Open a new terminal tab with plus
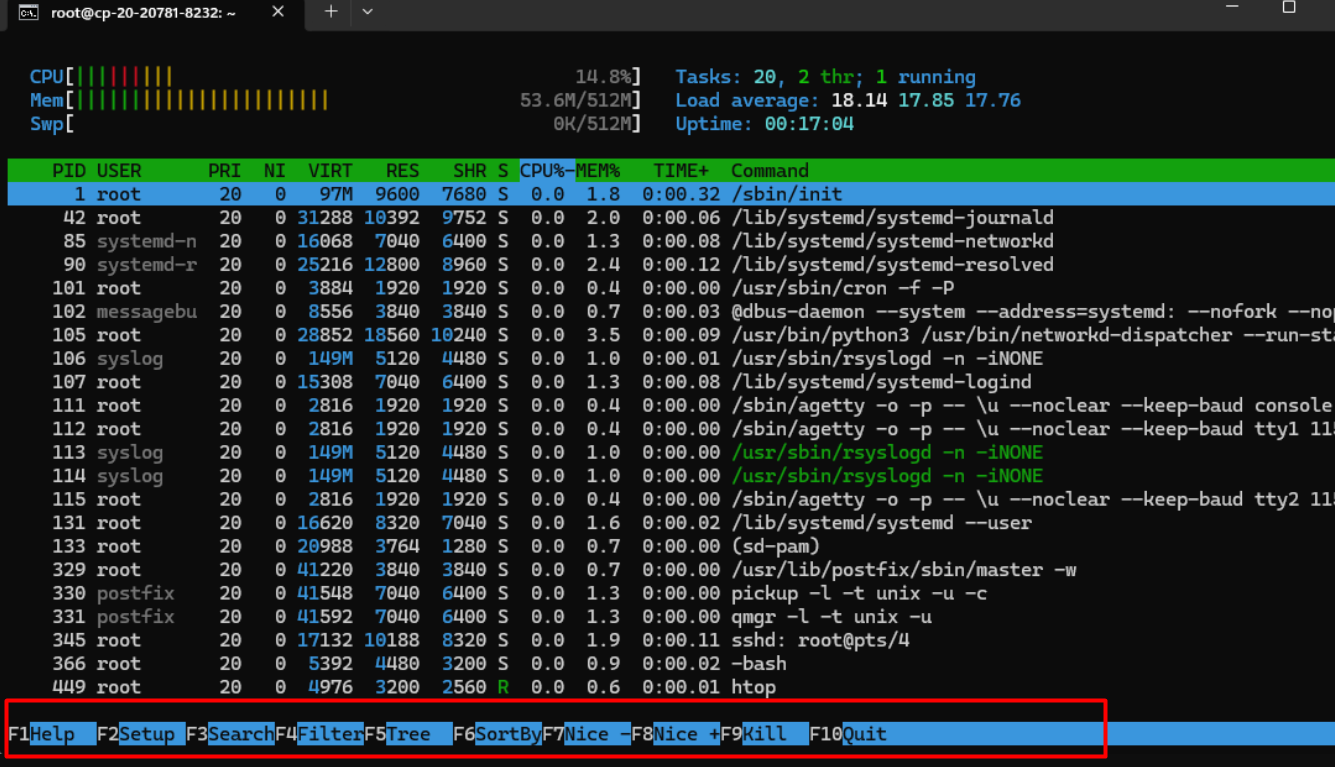Viewport: 1335px width, 767px height. [331, 12]
